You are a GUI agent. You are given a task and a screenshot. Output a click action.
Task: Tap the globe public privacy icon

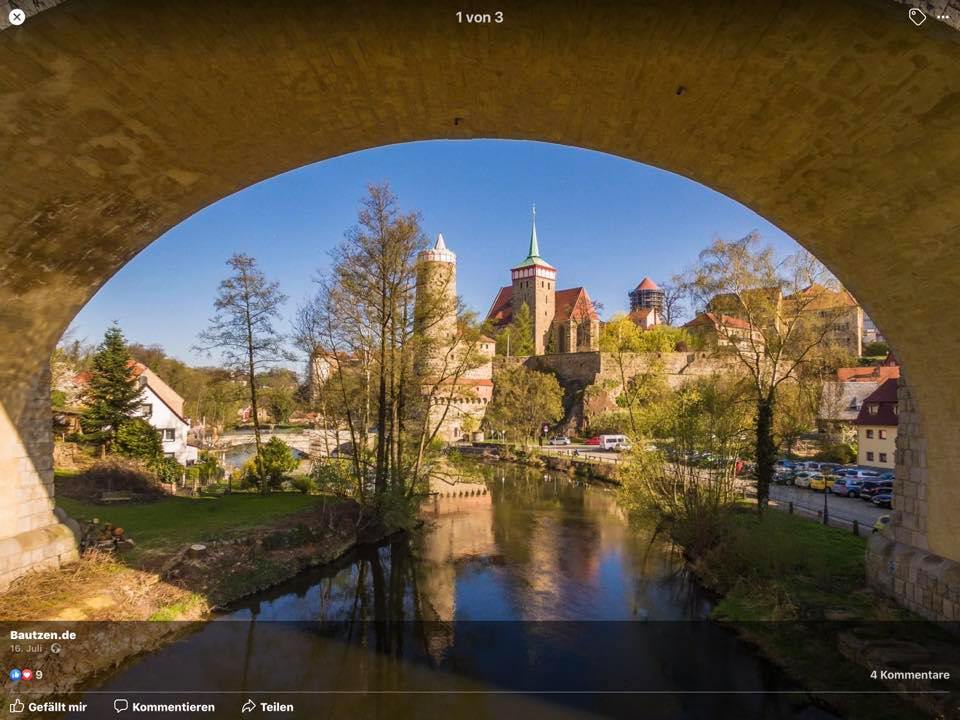tap(56, 648)
